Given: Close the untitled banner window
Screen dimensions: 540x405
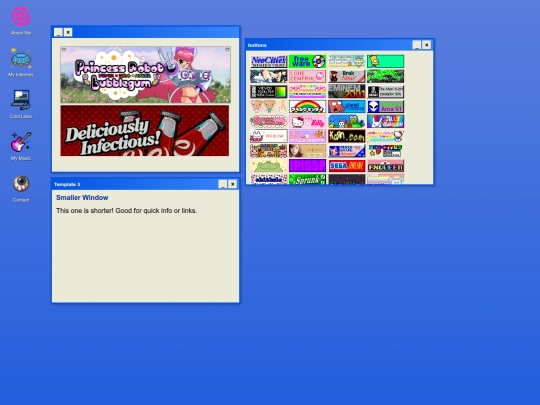Looking at the screenshot, I should coord(68,32).
